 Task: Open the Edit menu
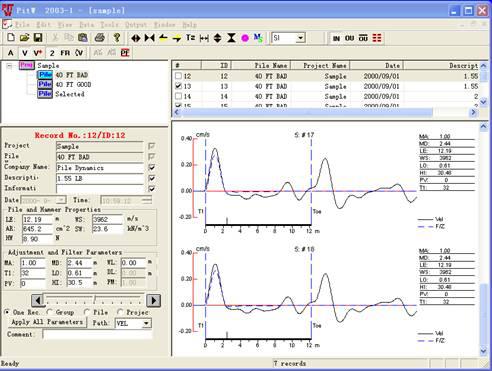(x=43, y=25)
